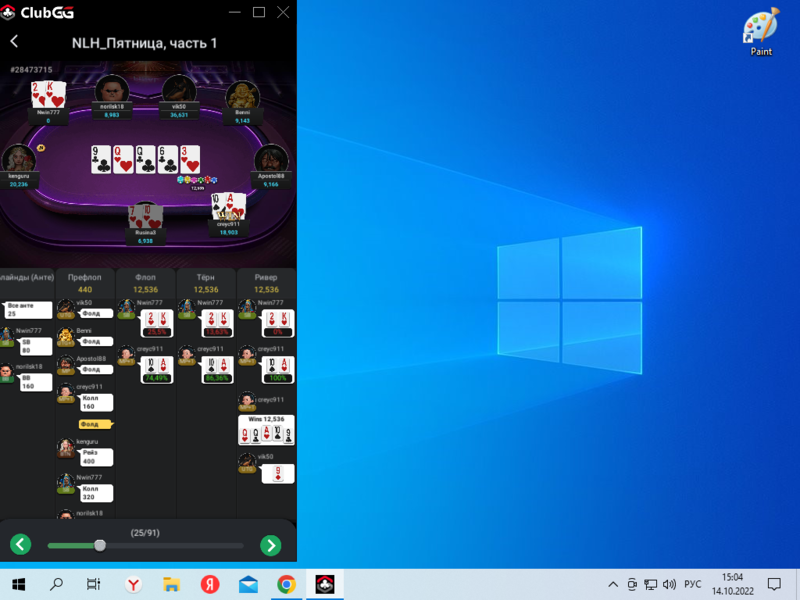Screen dimensions: 800x600
Task: Click the Wins 12,536 winning hand card
Action: (x=266, y=430)
